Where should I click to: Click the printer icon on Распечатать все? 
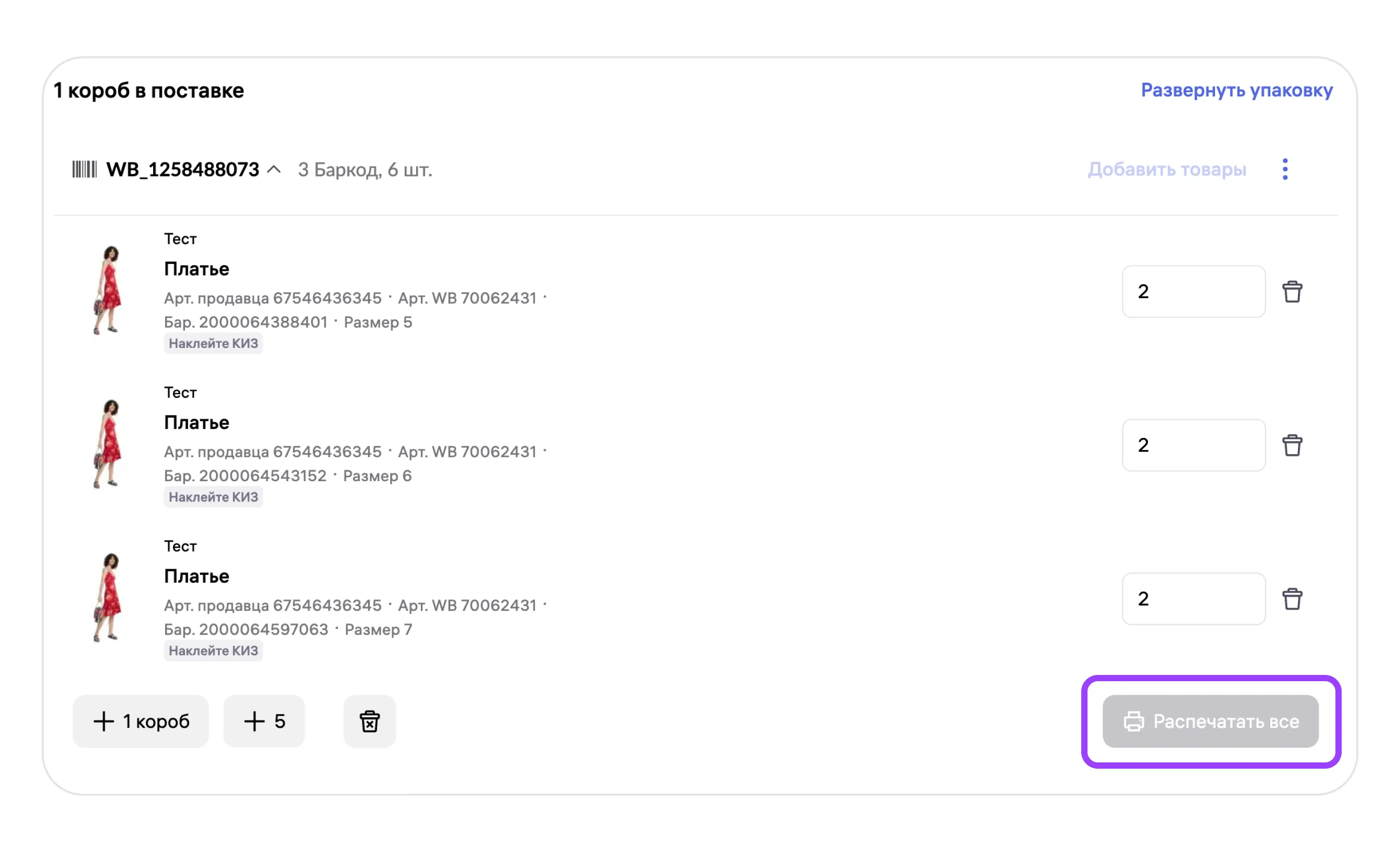pos(1133,721)
